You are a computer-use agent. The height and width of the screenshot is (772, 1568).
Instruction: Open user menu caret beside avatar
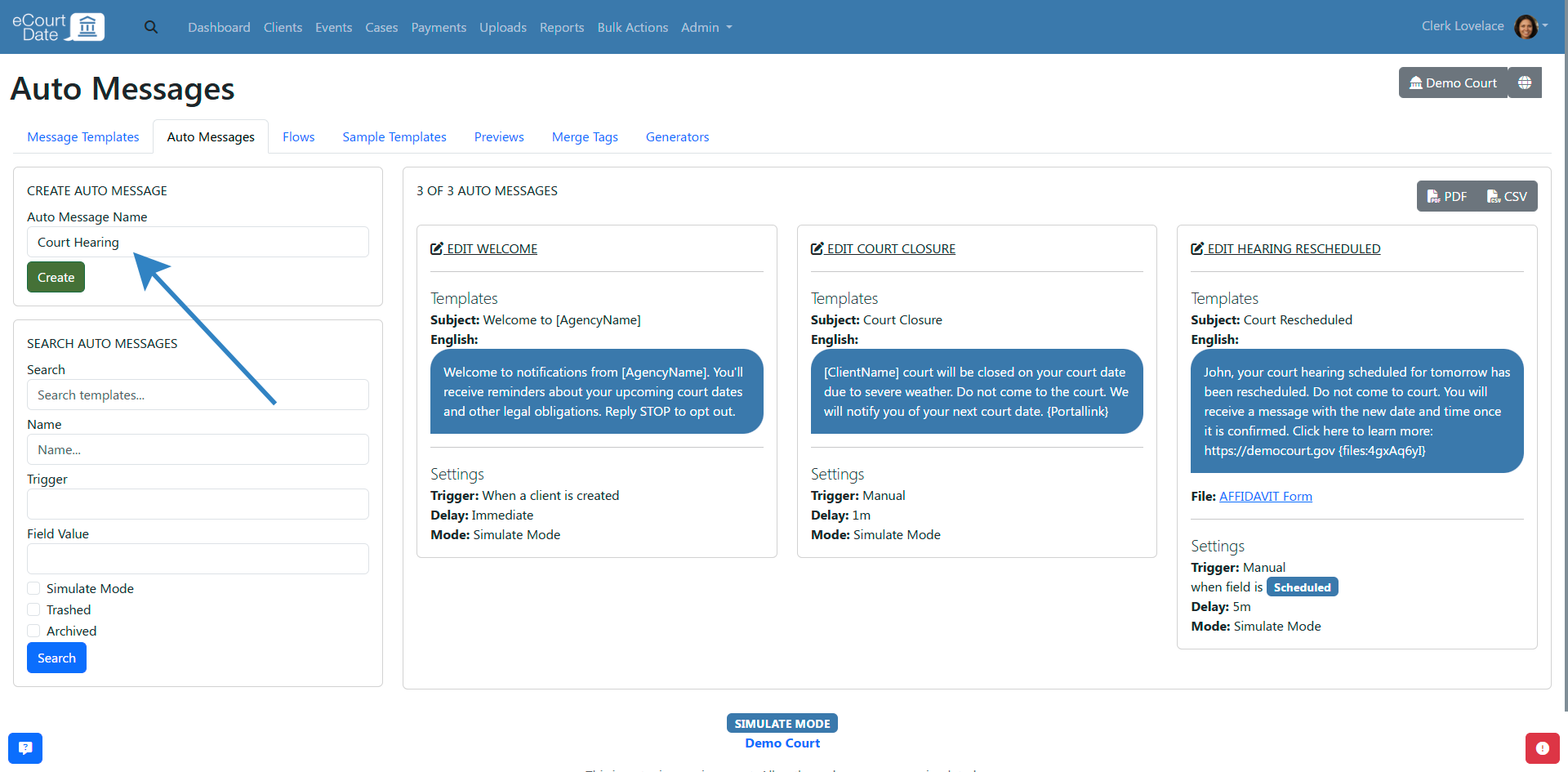1545,25
